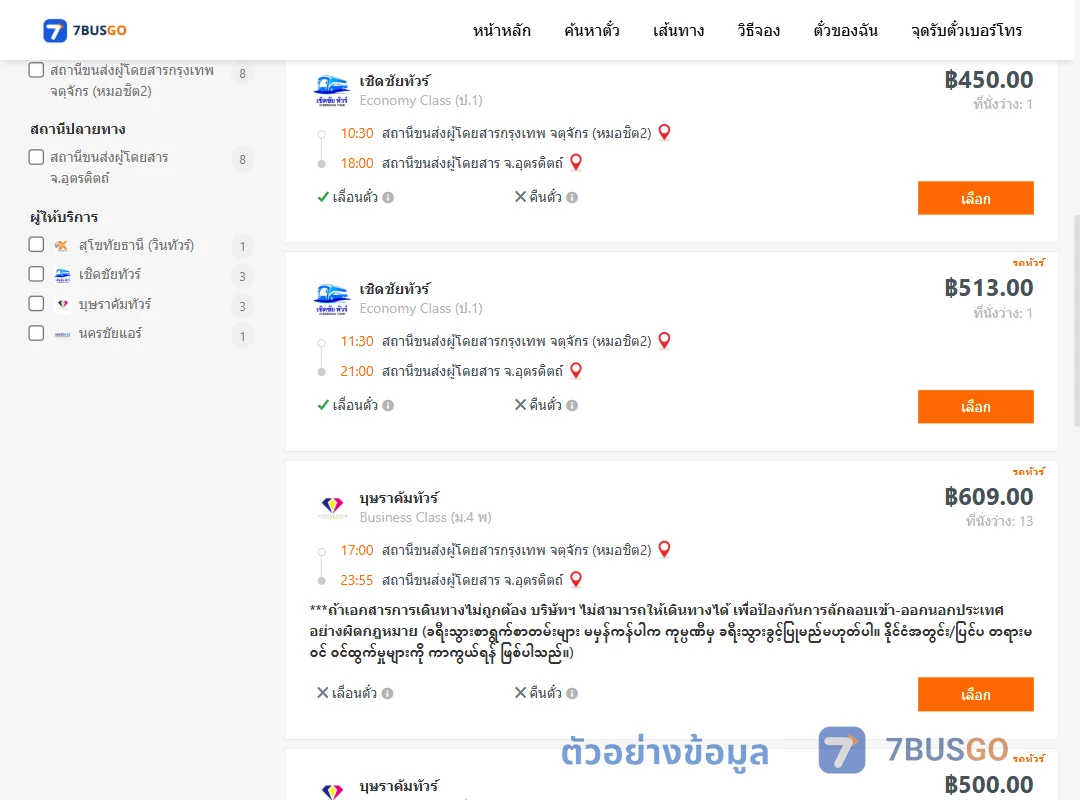Open map pin for 18:00 arrival station
The width and height of the screenshot is (1080, 800).
click(x=577, y=162)
